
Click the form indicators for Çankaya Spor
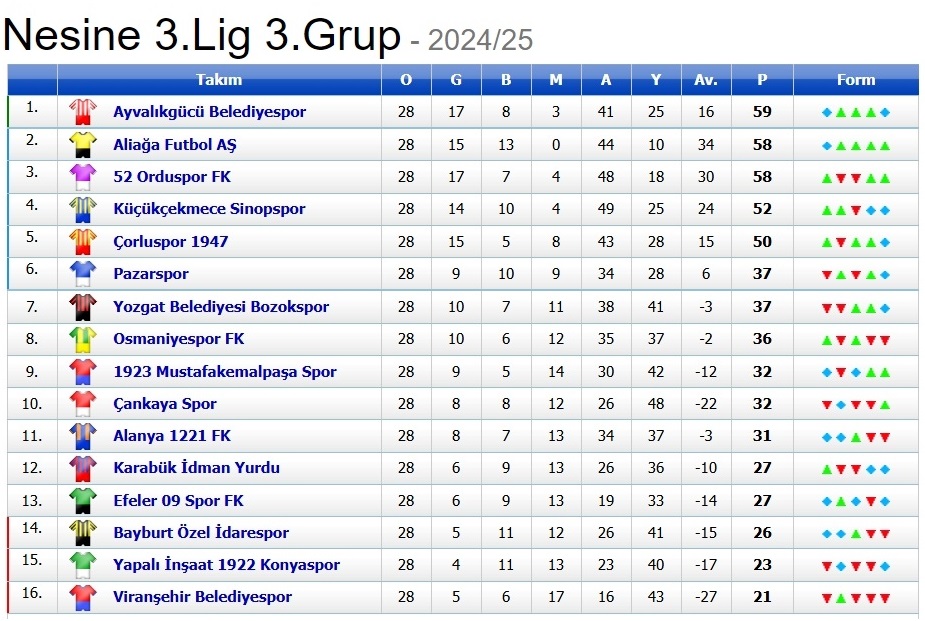(855, 404)
